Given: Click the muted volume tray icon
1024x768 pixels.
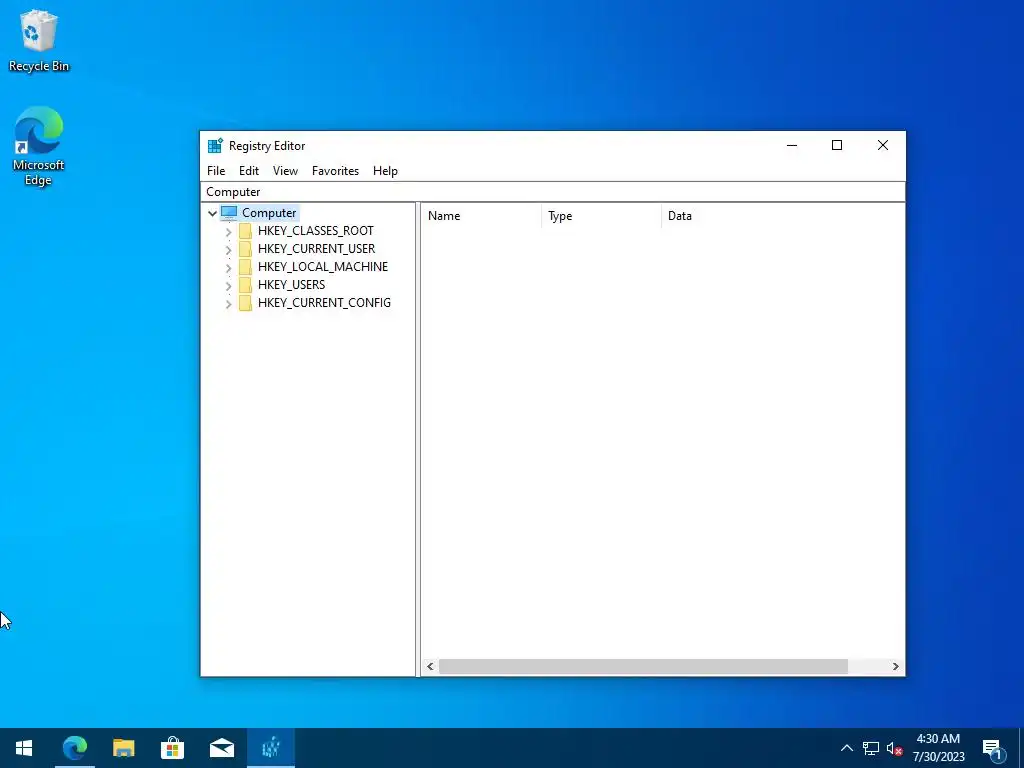Looking at the screenshot, I should (895, 748).
